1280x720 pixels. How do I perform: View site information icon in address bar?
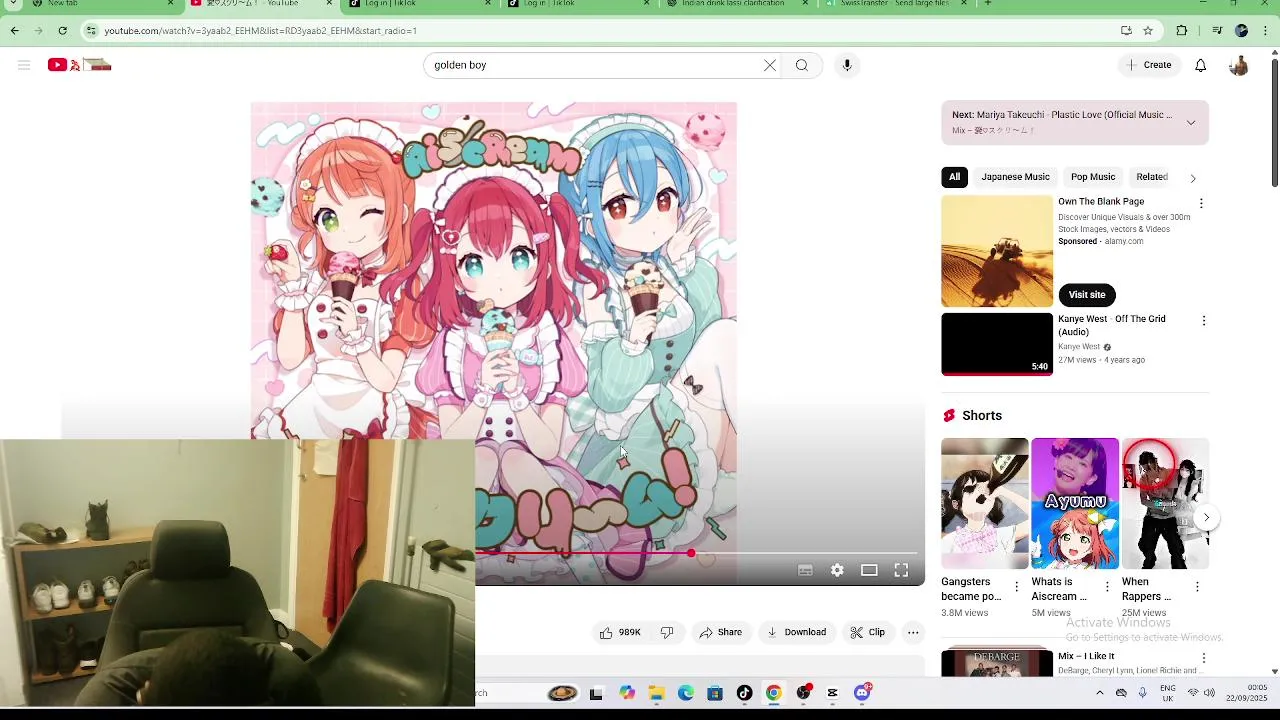[91, 31]
